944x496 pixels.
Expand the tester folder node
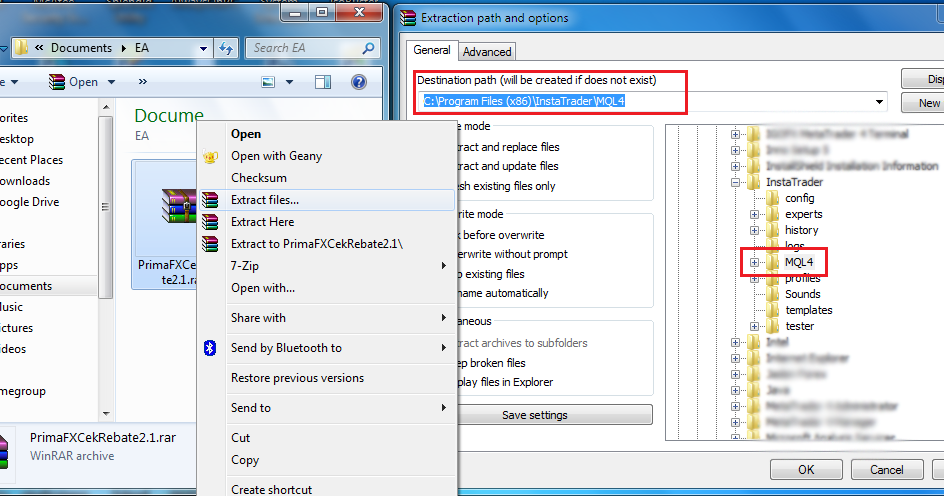(x=754, y=326)
